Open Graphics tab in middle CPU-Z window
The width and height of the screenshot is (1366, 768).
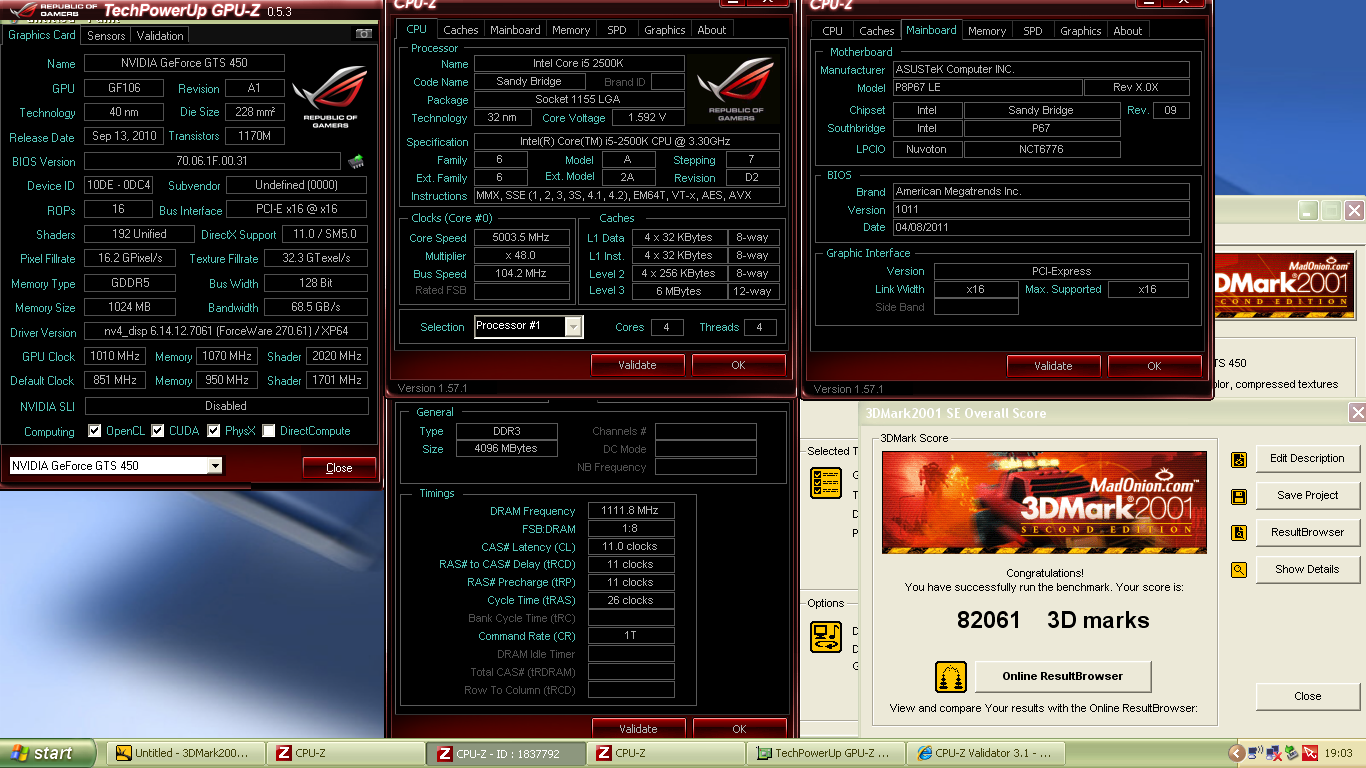click(665, 30)
